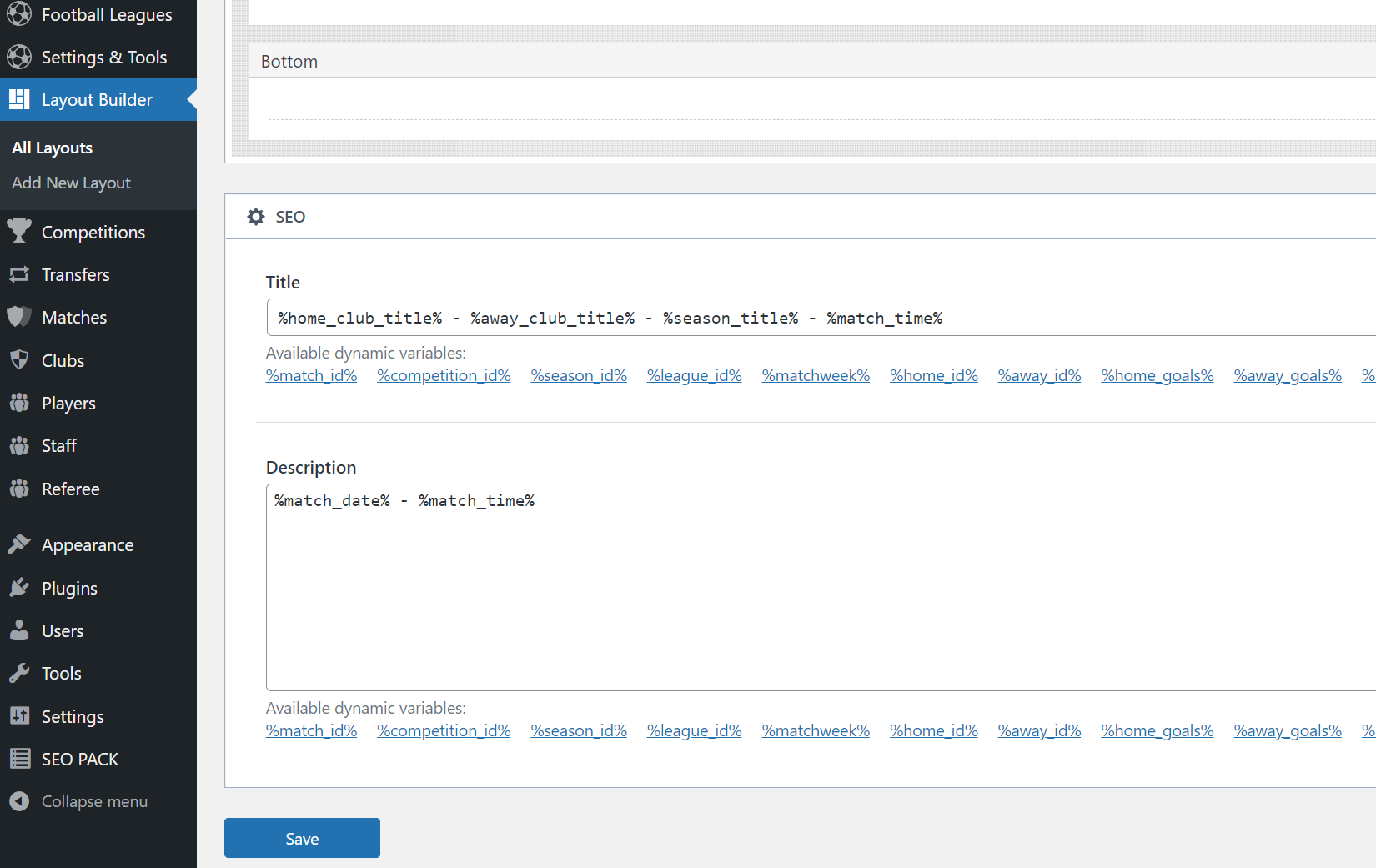Open the Clubs menu label
Screen dimensions: 1376x868
pos(63,360)
